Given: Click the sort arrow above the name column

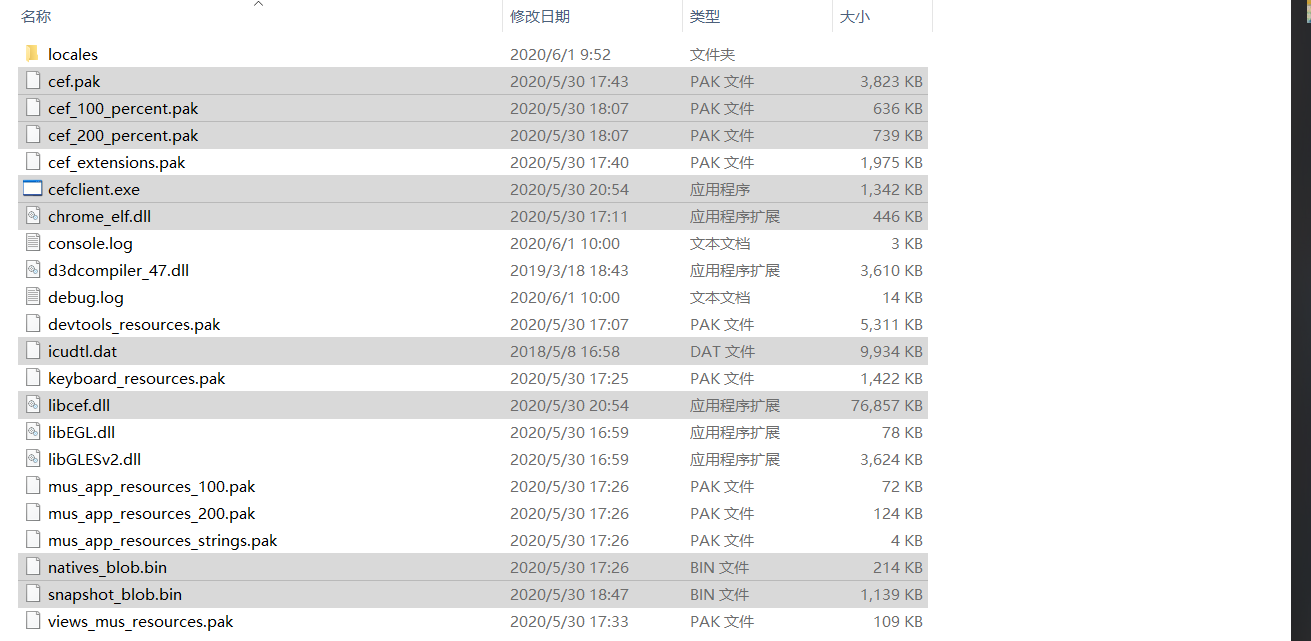Looking at the screenshot, I should (258, 4).
